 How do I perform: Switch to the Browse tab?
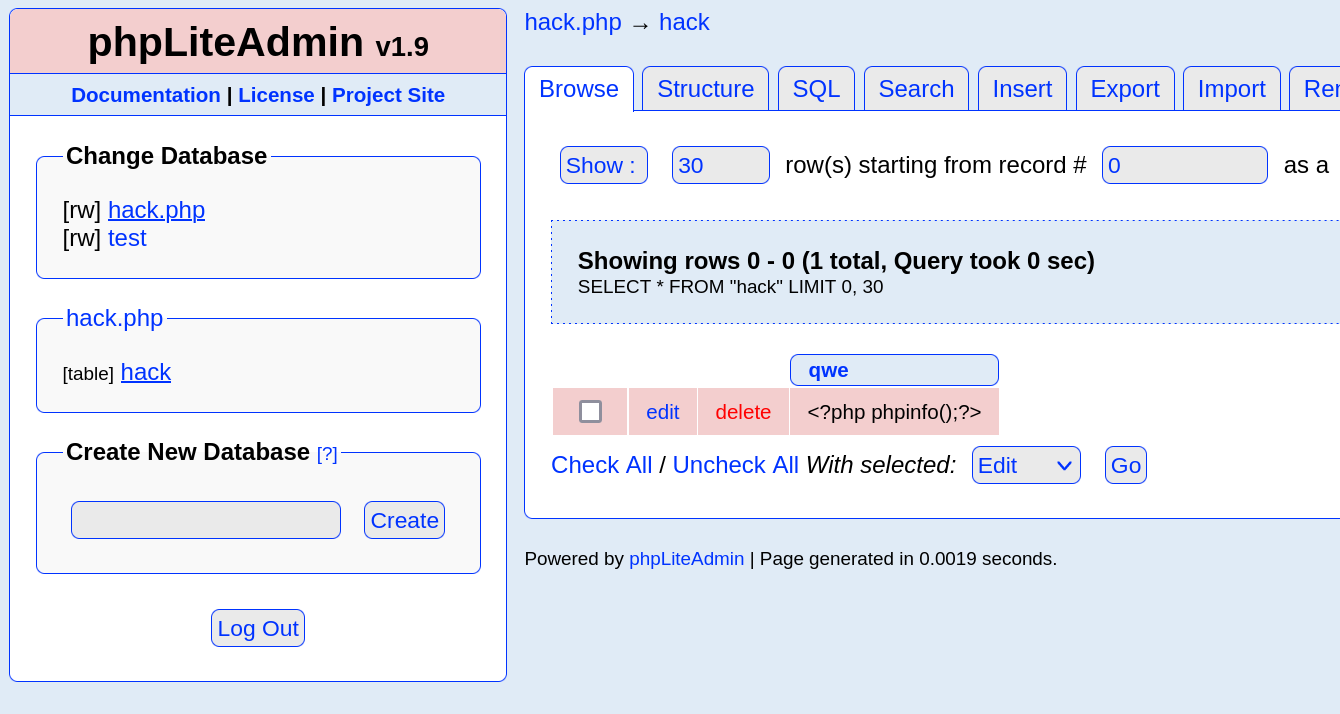click(579, 89)
